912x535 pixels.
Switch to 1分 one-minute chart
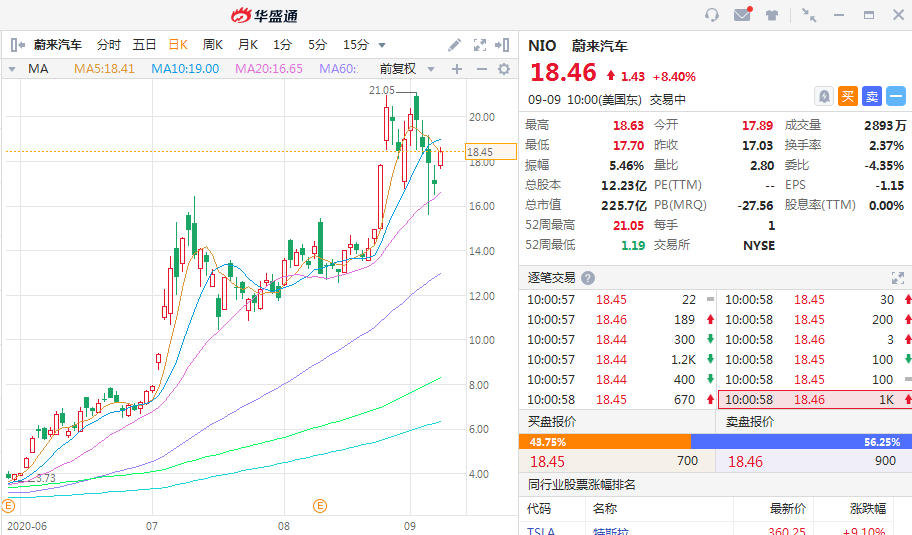282,45
